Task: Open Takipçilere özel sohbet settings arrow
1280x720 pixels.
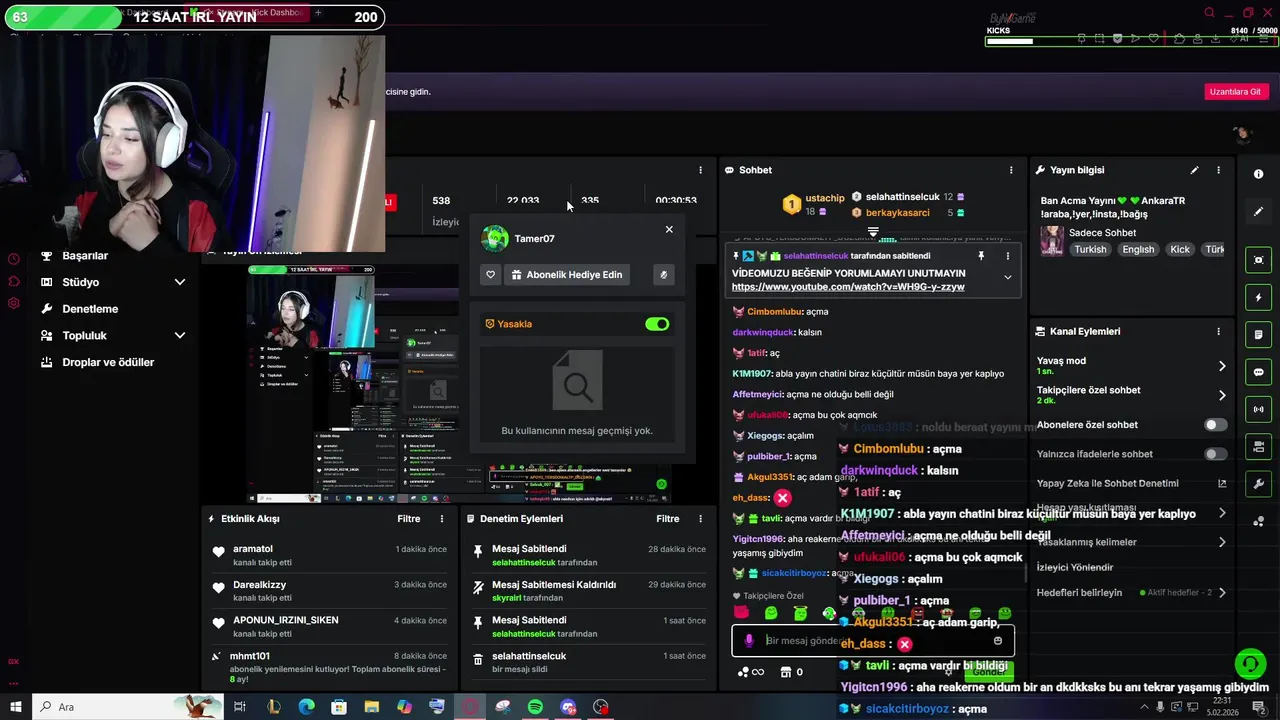Action: point(1222,395)
